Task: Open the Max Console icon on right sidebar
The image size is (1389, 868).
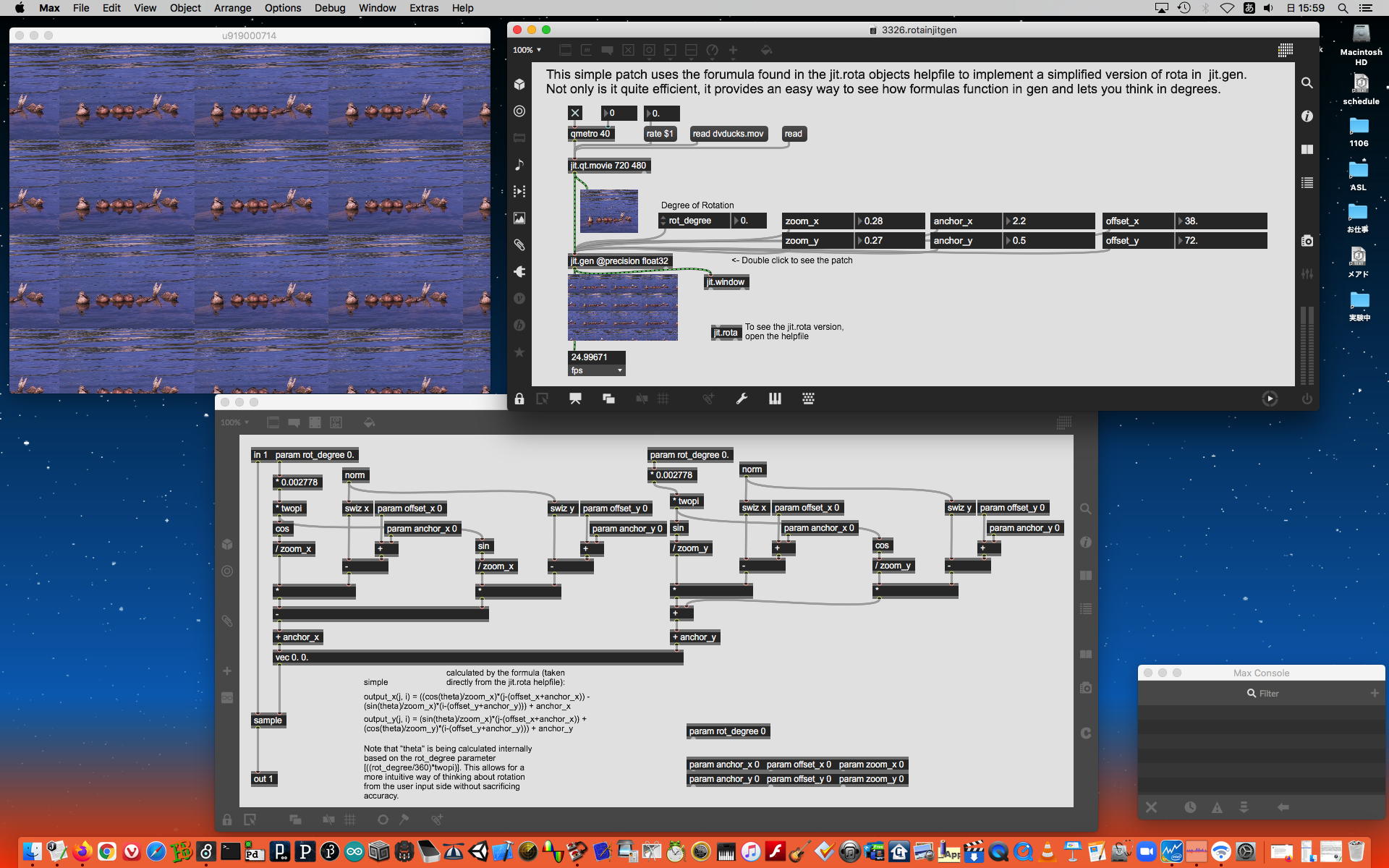Action: point(1307,183)
